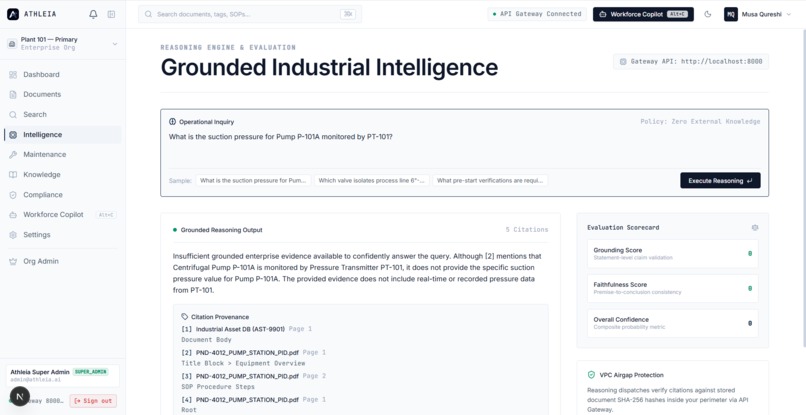806x415 pixels.
Task: Pick the suction pressure sample question
Action: pyautogui.click(x=253, y=181)
